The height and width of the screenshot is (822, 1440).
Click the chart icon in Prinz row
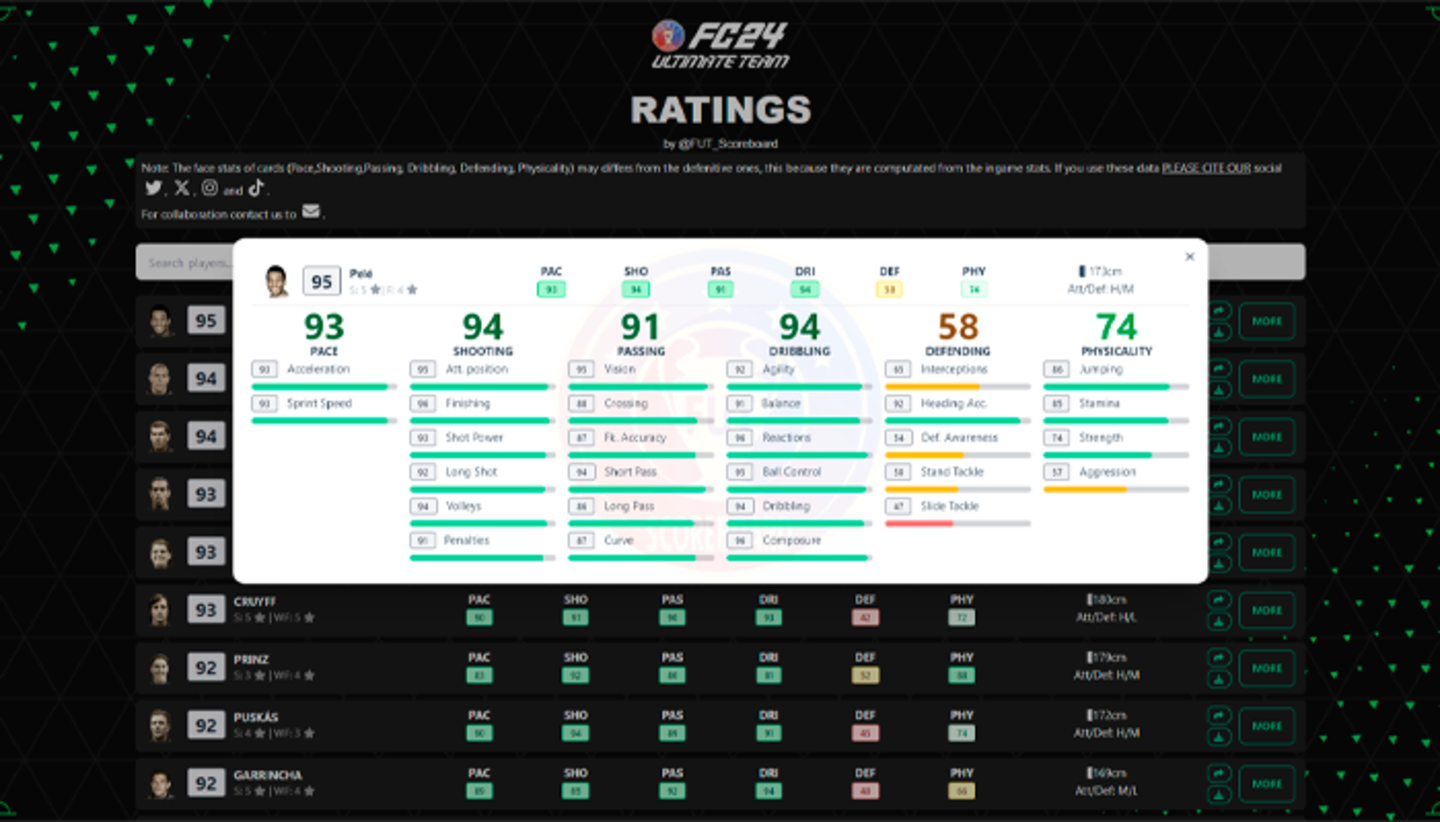[x=1219, y=679]
